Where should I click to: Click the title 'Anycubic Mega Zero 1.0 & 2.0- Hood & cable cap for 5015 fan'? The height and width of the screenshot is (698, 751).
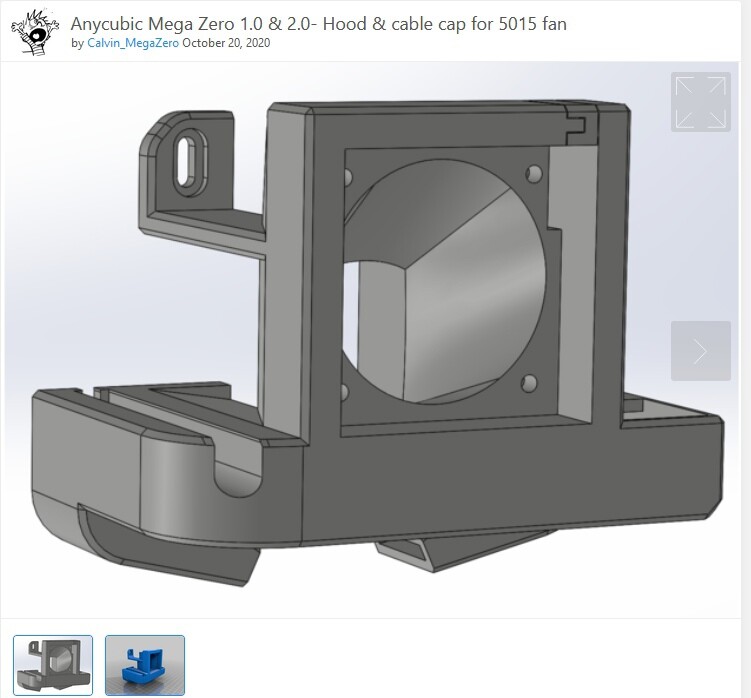(x=319, y=23)
